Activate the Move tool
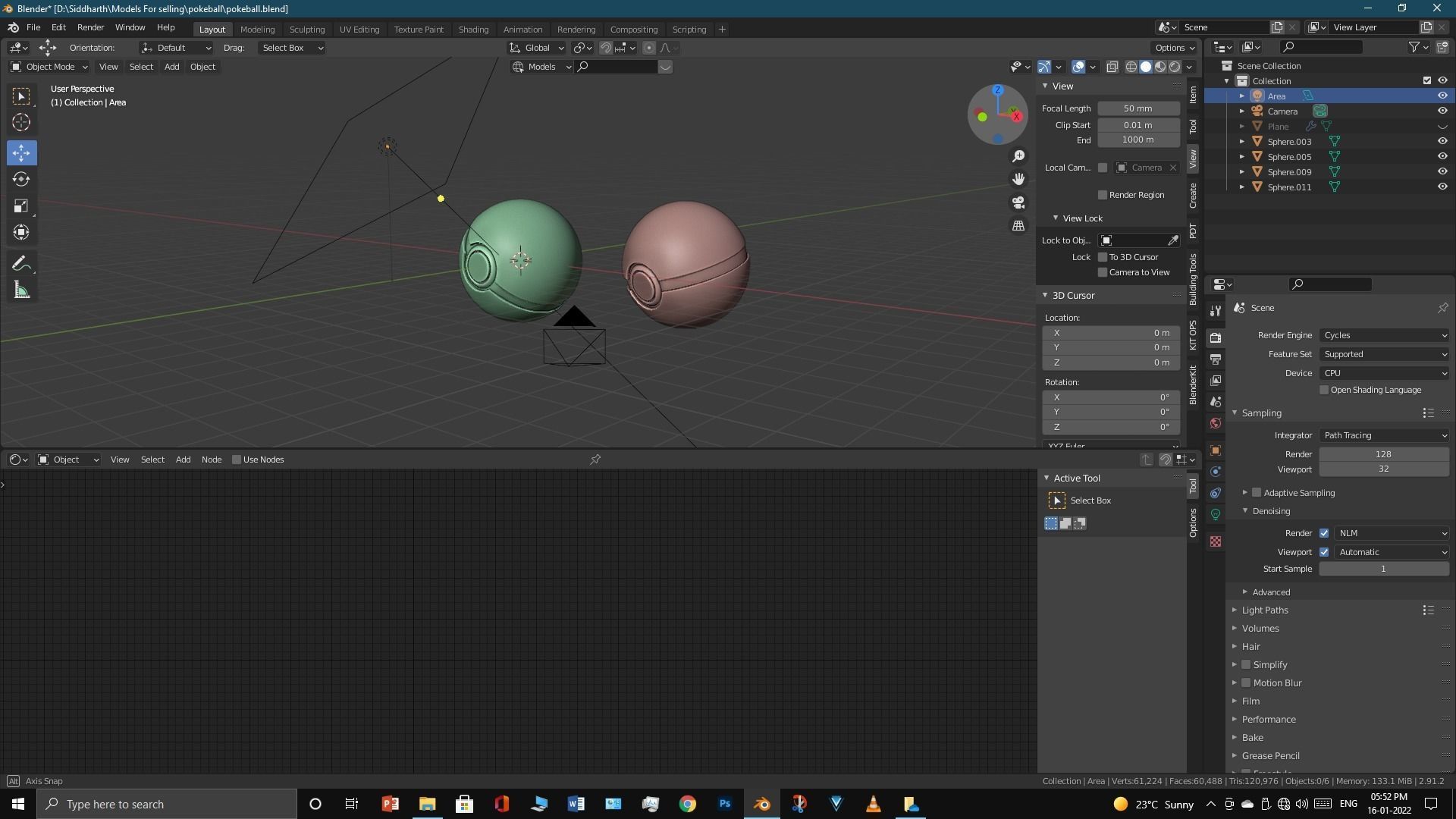The height and width of the screenshot is (819, 1456). click(21, 152)
